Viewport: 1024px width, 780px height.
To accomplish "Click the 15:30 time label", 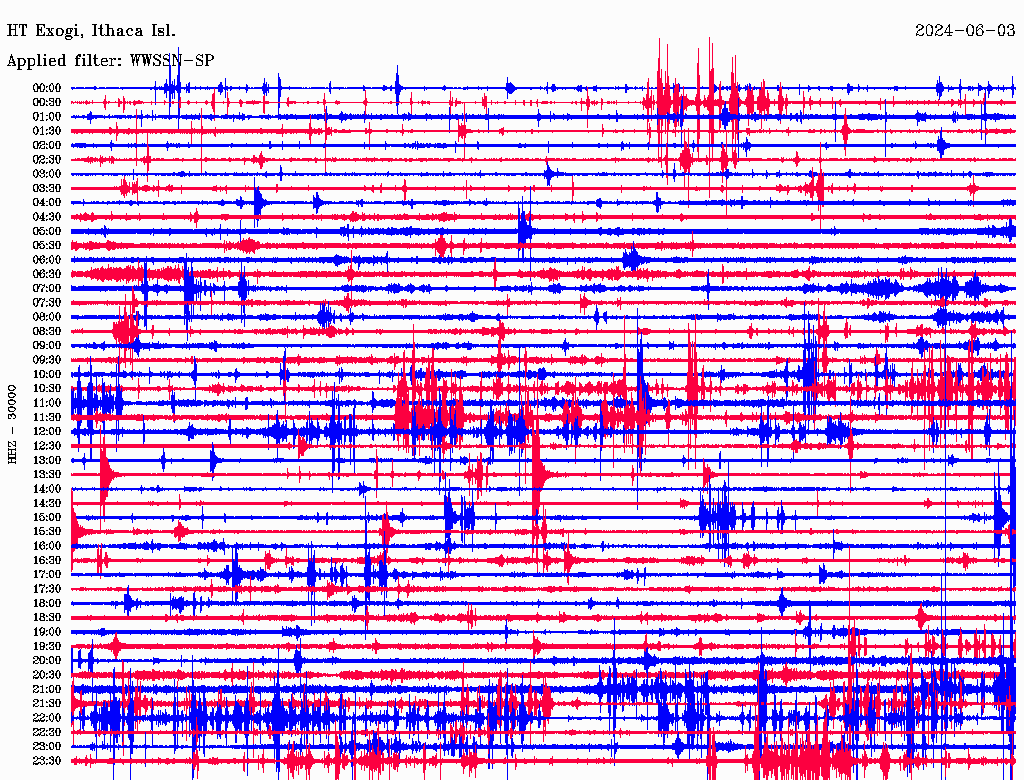I will (x=47, y=532).
